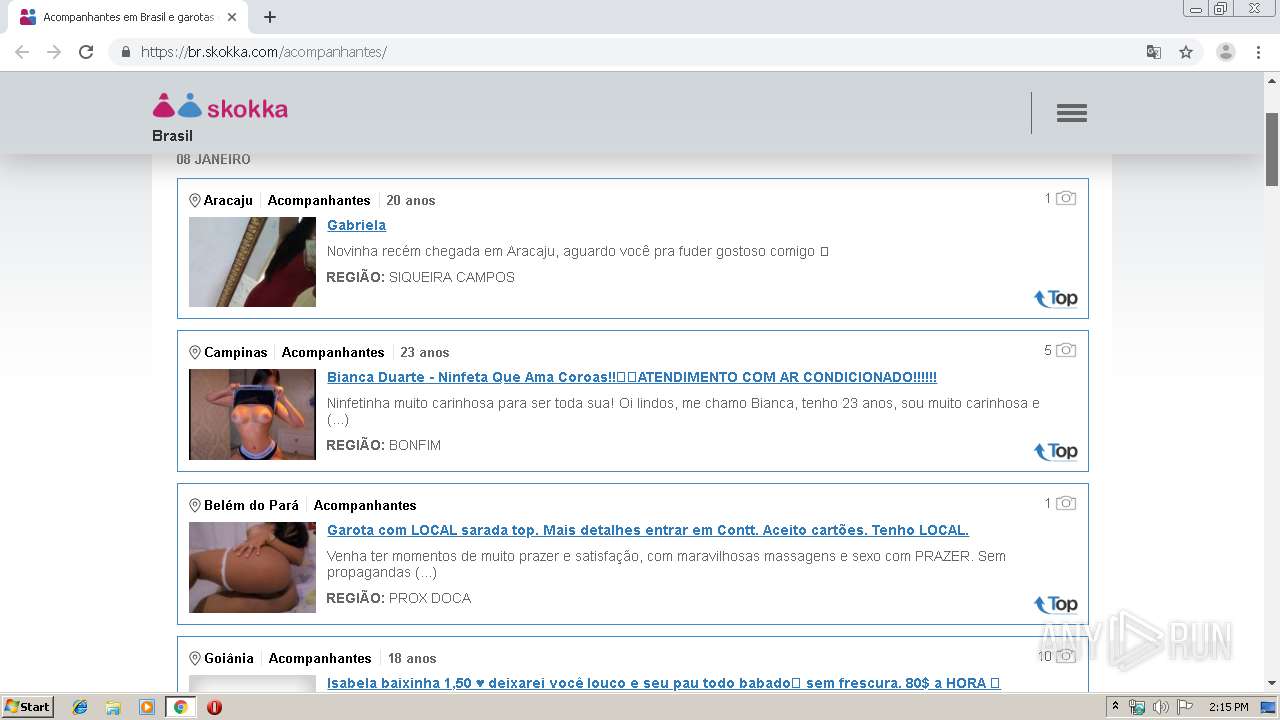
Task: Open the skokka hamburger menu
Action: (x=1071, y=113)
